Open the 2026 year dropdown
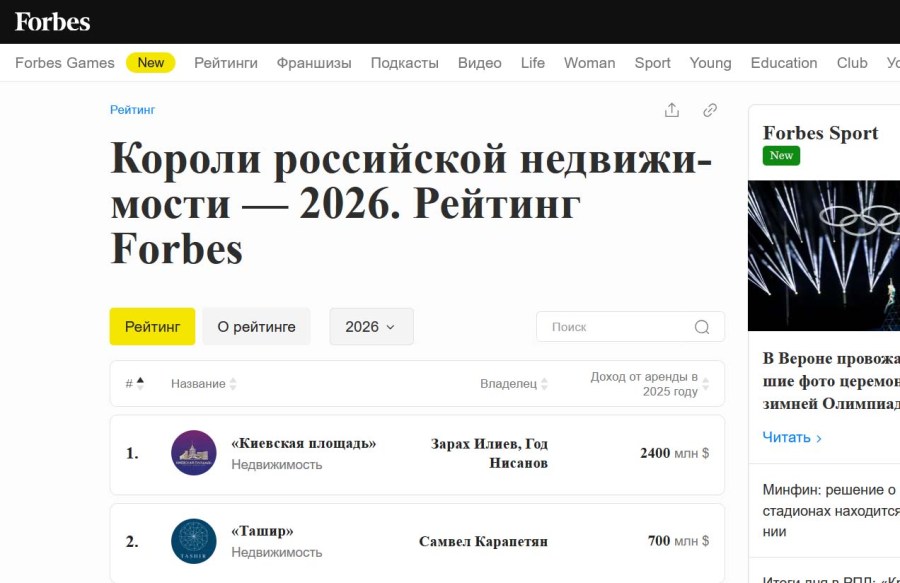This screenshot has width=900, height=583. (x=371, y=327)
